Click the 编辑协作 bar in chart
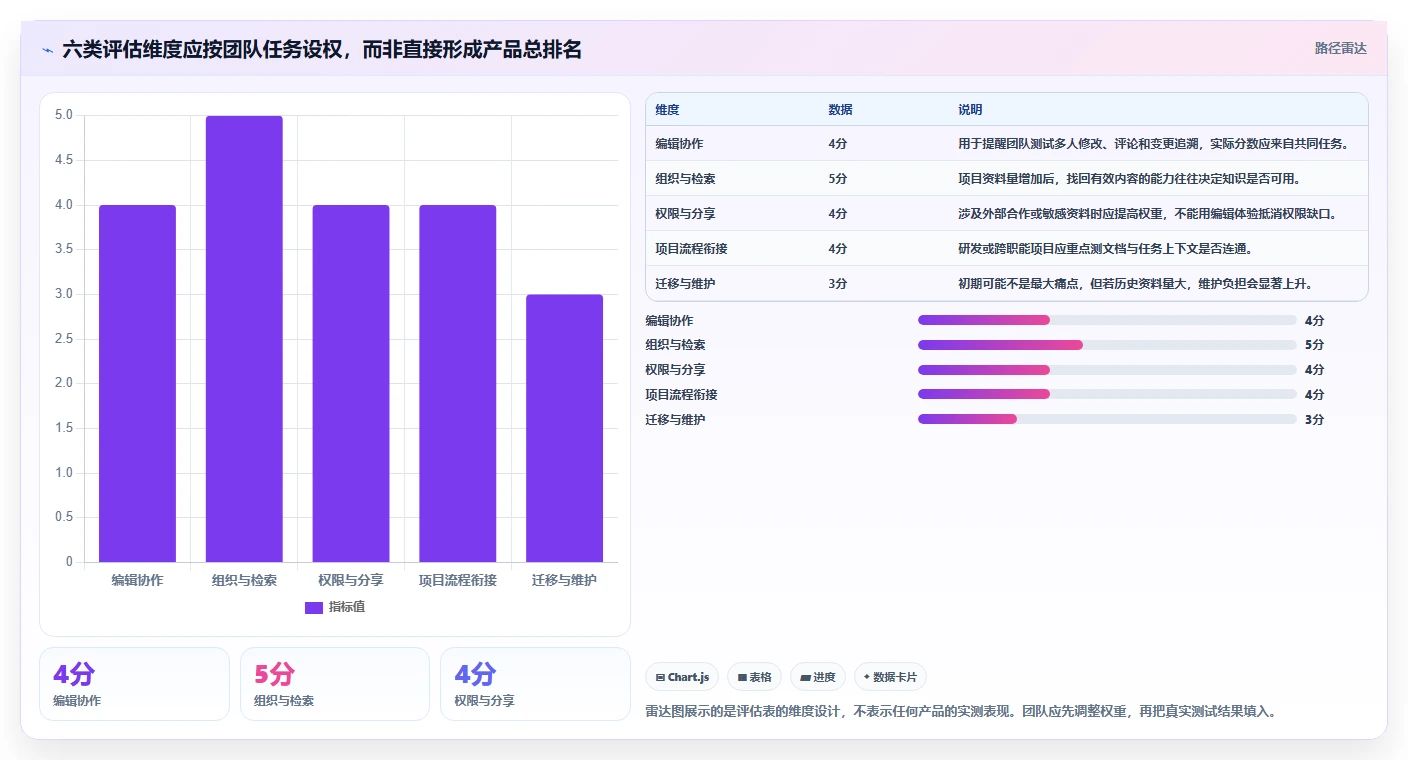Viewport: 1408px width, 760px height. 137,383
